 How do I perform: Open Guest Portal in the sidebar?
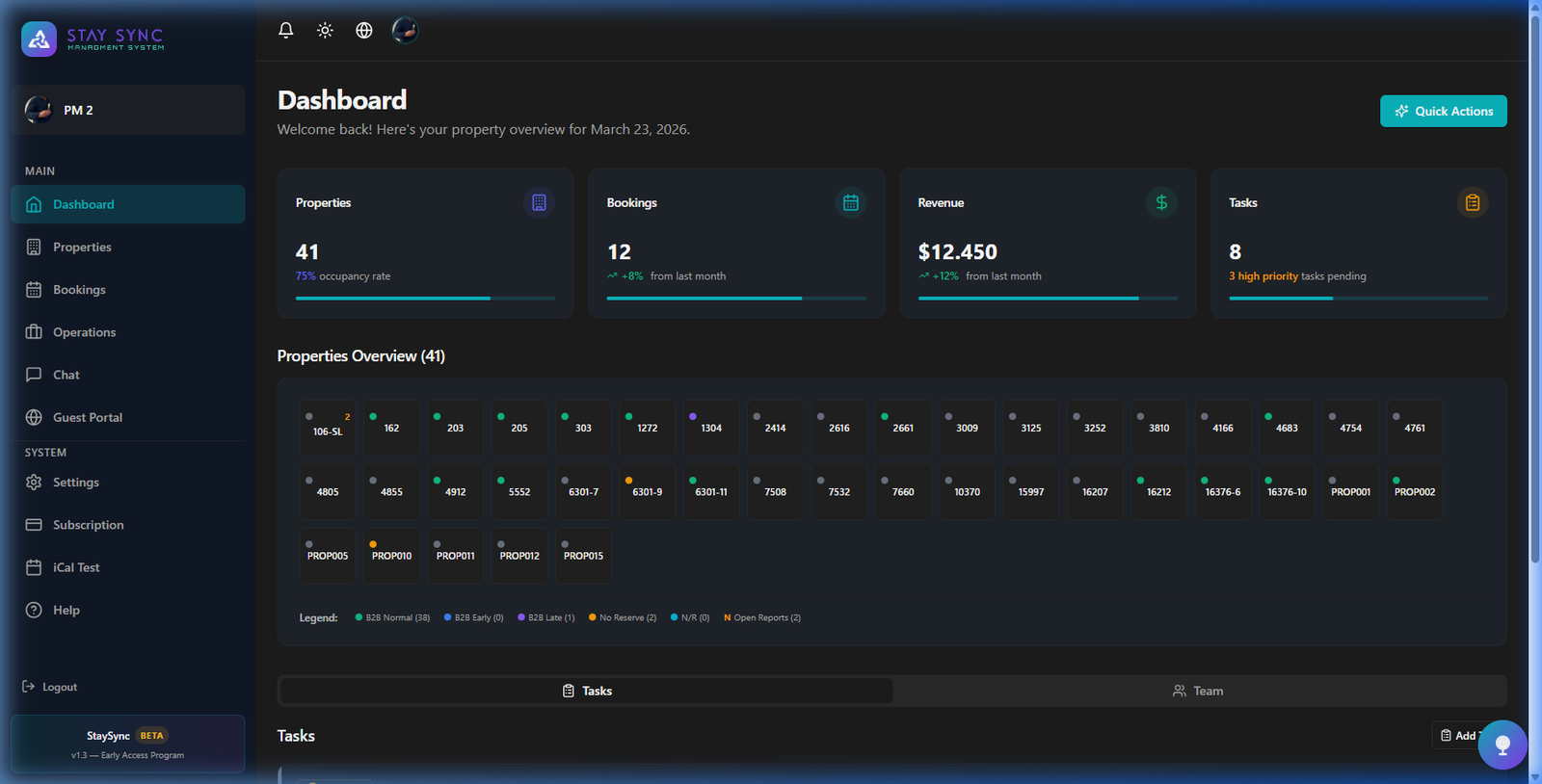click(128, 417)
